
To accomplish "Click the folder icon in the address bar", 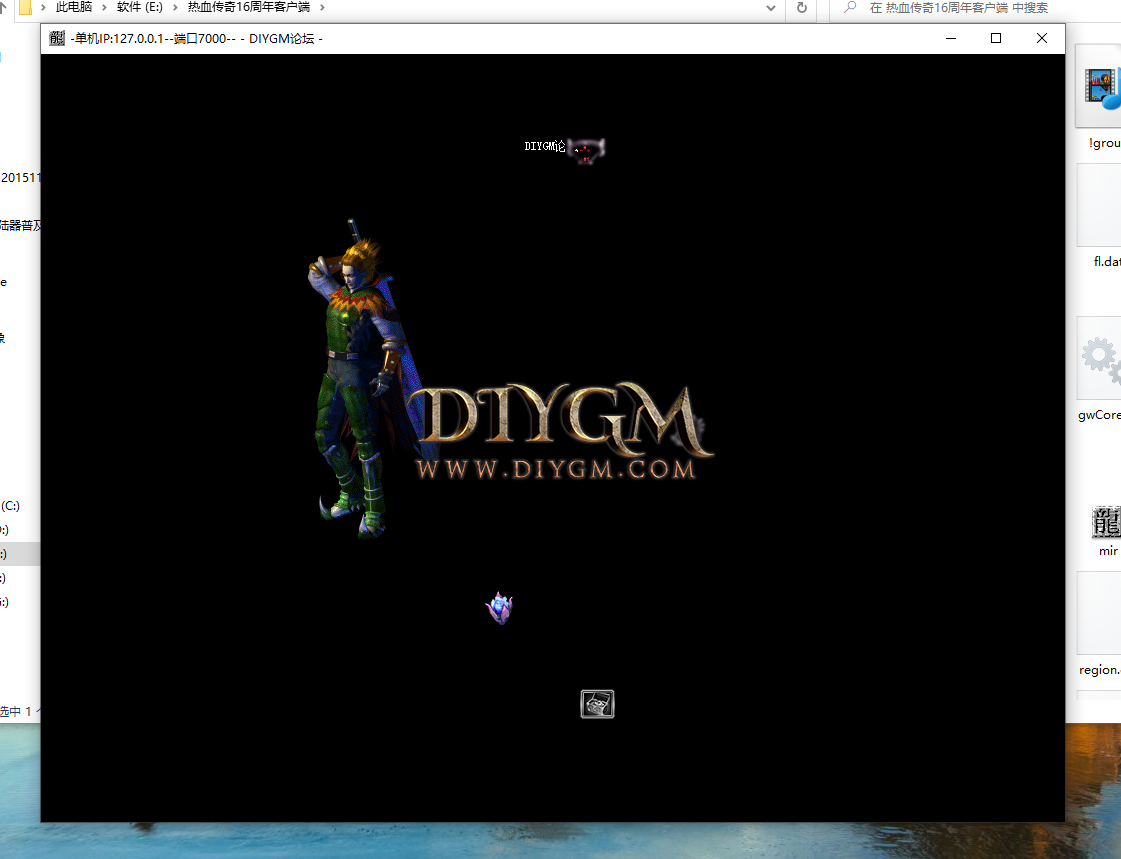I will click(25, 7).
